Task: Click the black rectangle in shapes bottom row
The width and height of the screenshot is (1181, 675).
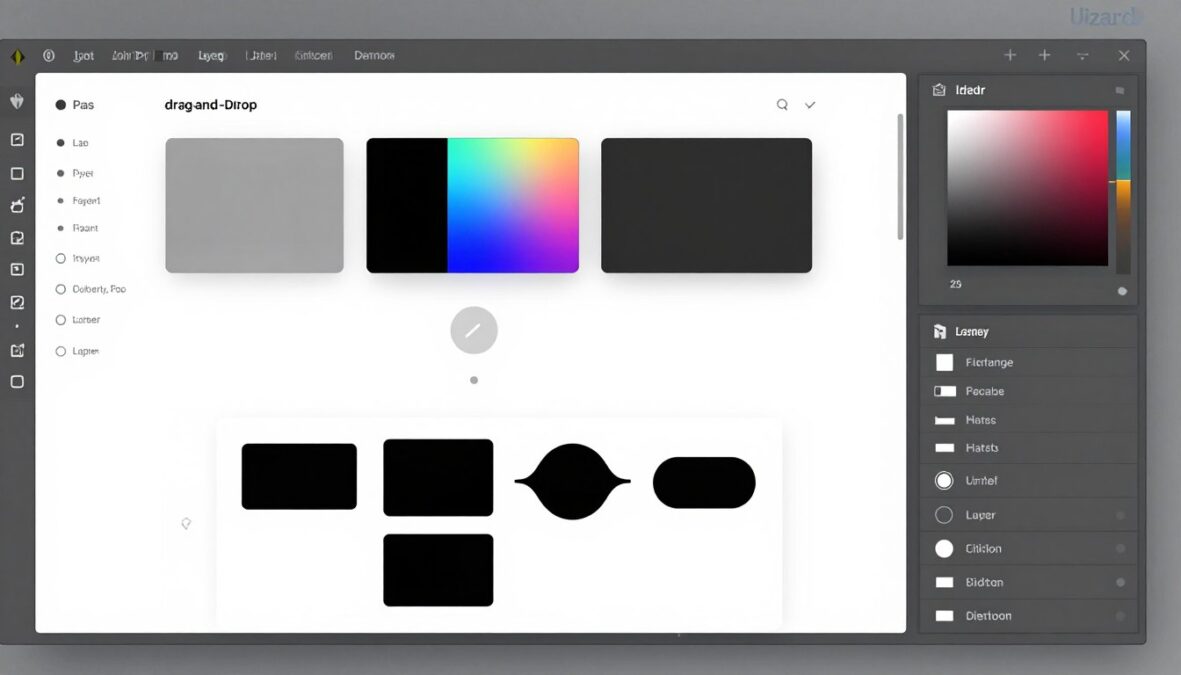Action: [x=438, y=570]
